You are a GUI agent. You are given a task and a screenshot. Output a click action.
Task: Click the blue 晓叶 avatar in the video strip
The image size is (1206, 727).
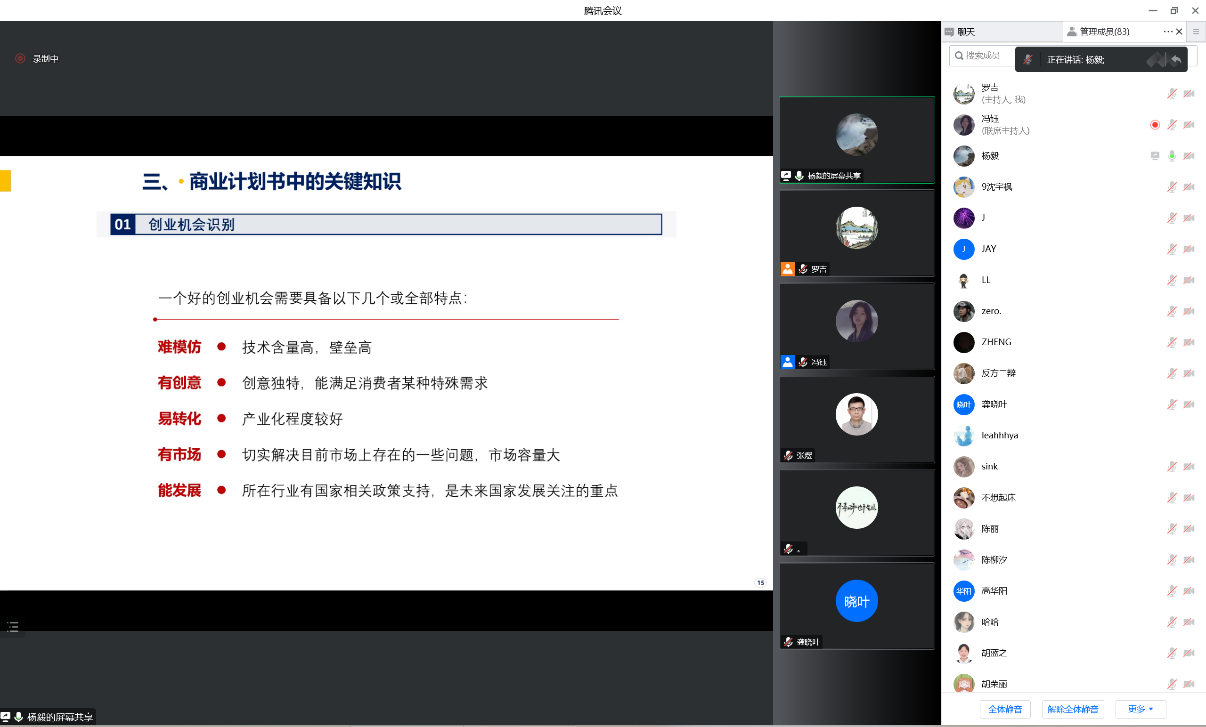click(x=856, y=601)
